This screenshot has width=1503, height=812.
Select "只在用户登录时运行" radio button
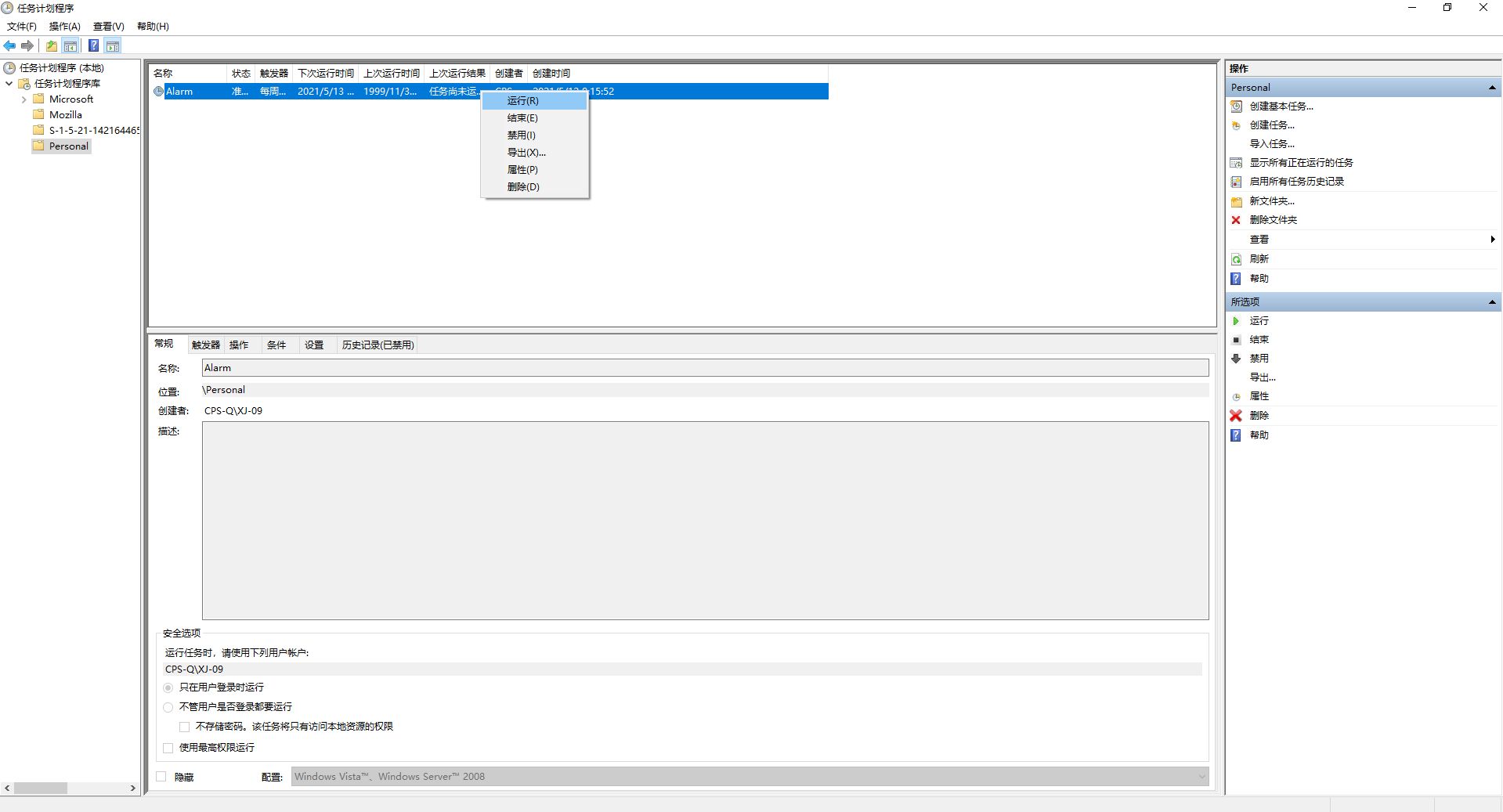pos(168,687)
